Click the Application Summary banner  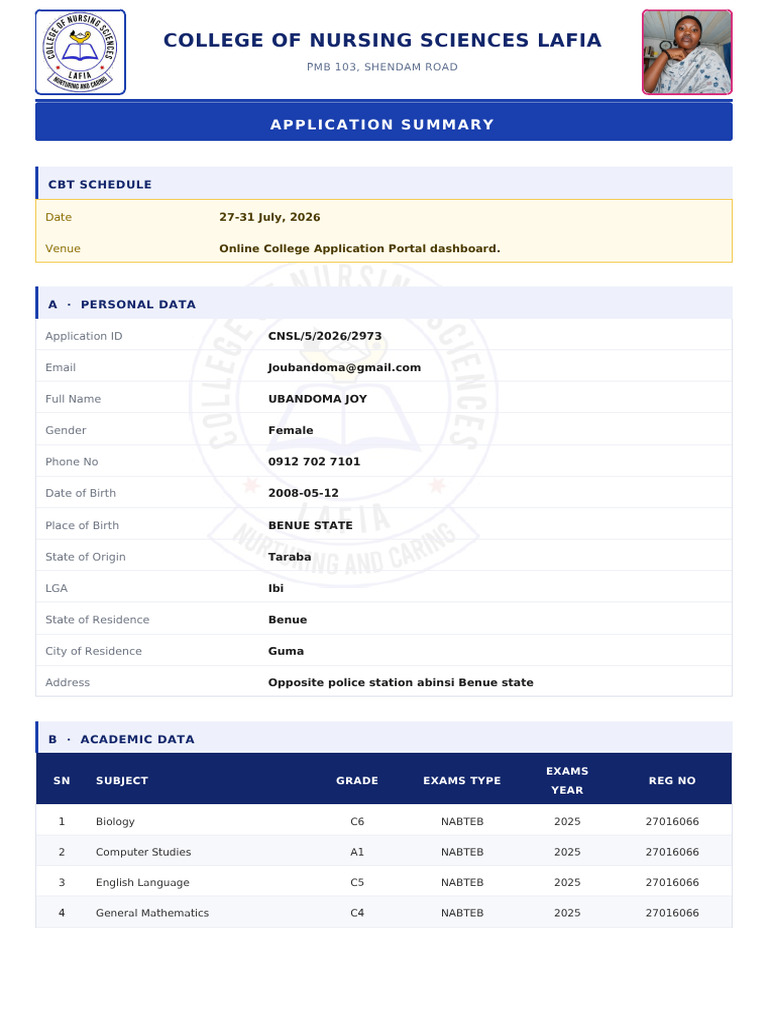tap(384, 123)
